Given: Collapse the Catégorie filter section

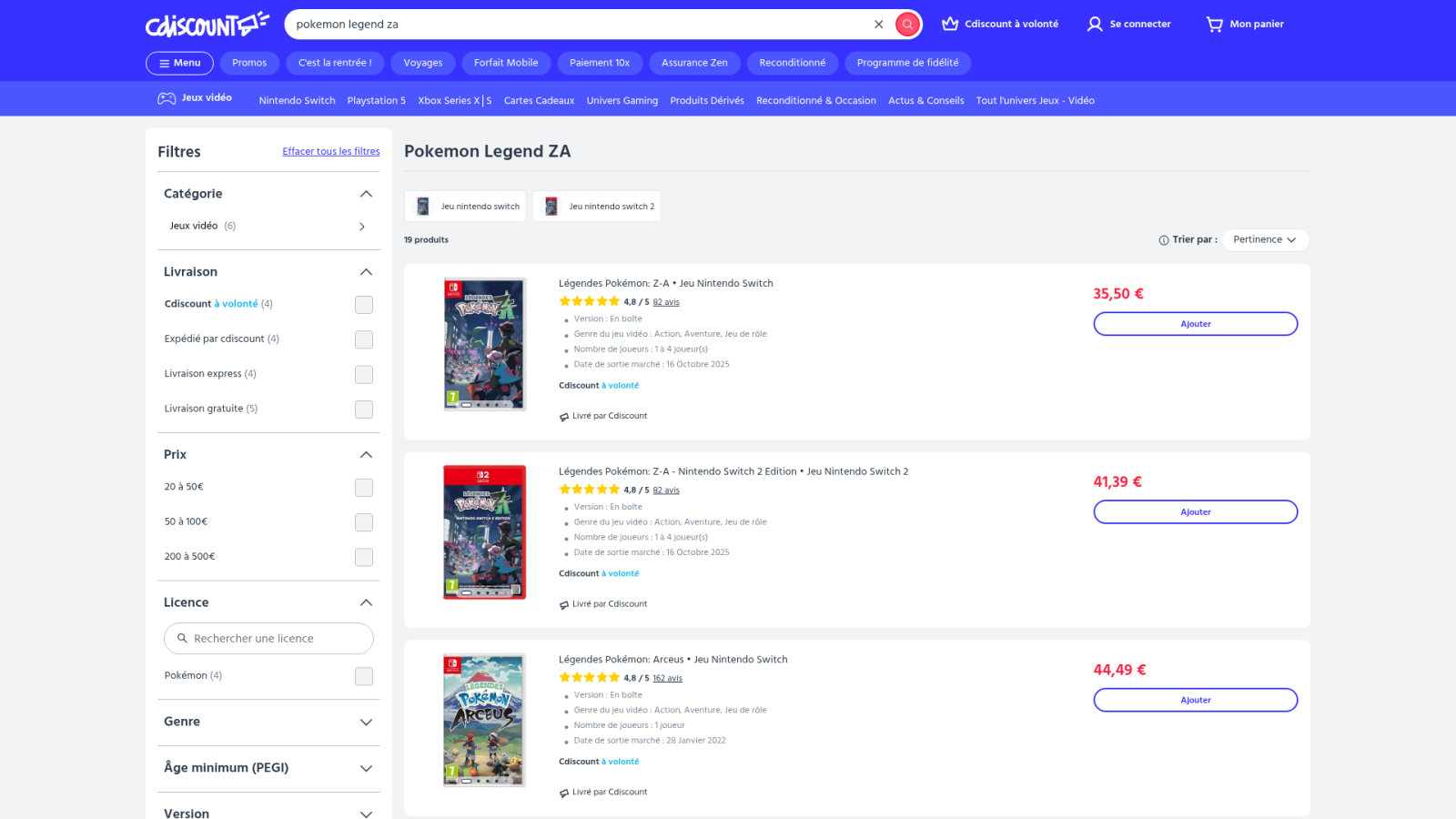Looking at the screenshot, I should pos(366,194).
